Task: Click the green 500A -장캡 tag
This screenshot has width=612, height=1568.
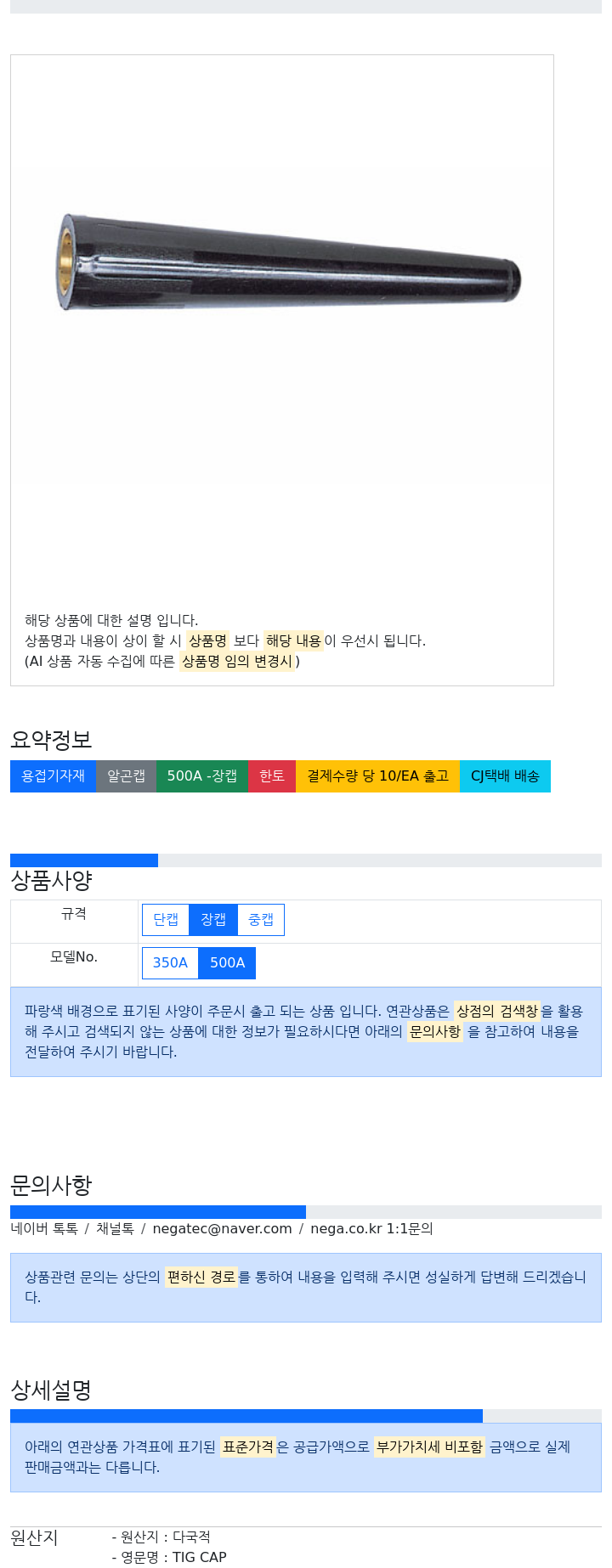Action: (202, 776)
